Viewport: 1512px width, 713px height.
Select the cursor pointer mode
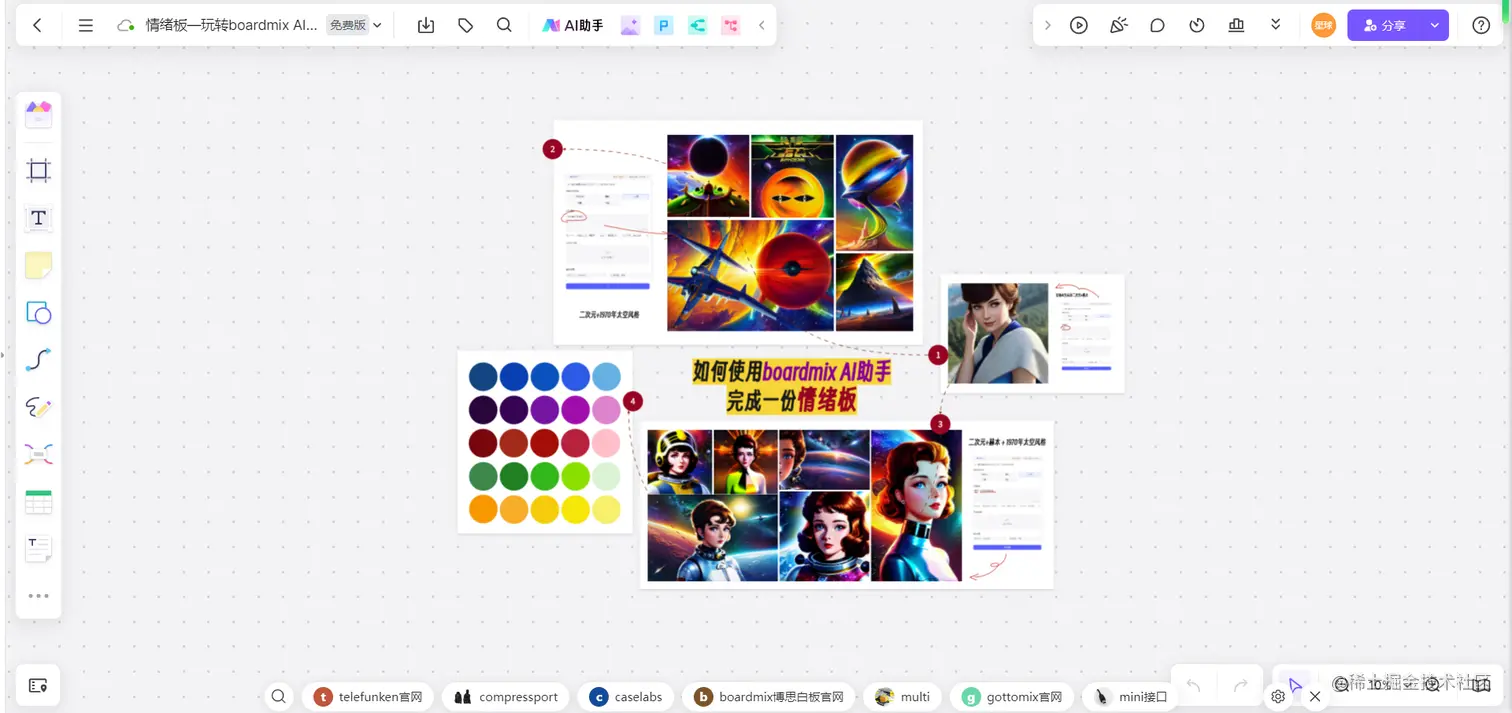point(1295,685)
